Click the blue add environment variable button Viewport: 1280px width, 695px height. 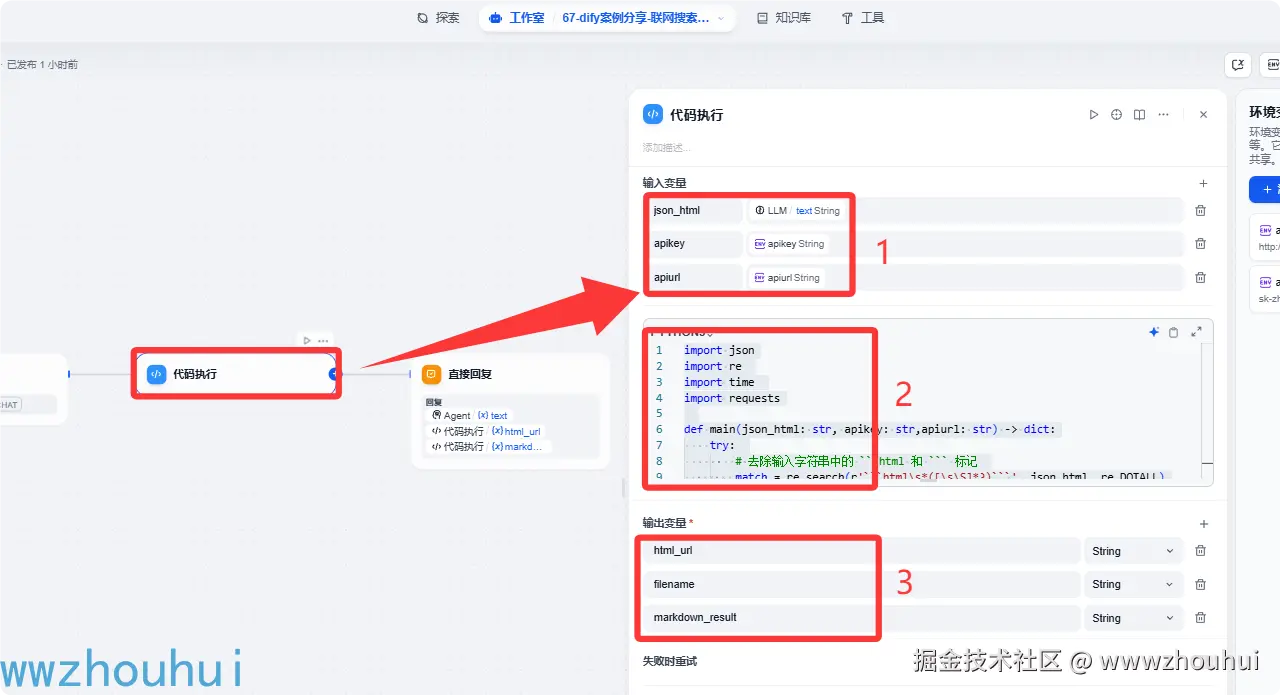pyautogui.click(x=1265, y=189)
